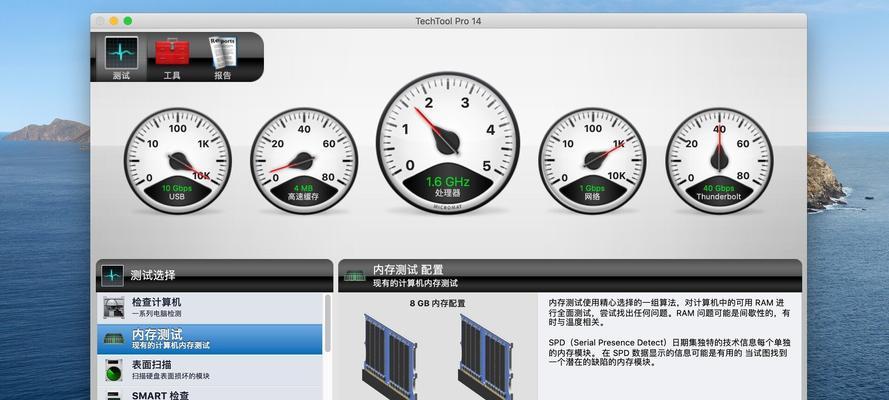
Task: Select 表面扫描 in the test list
Action: [x=210, y=370]
